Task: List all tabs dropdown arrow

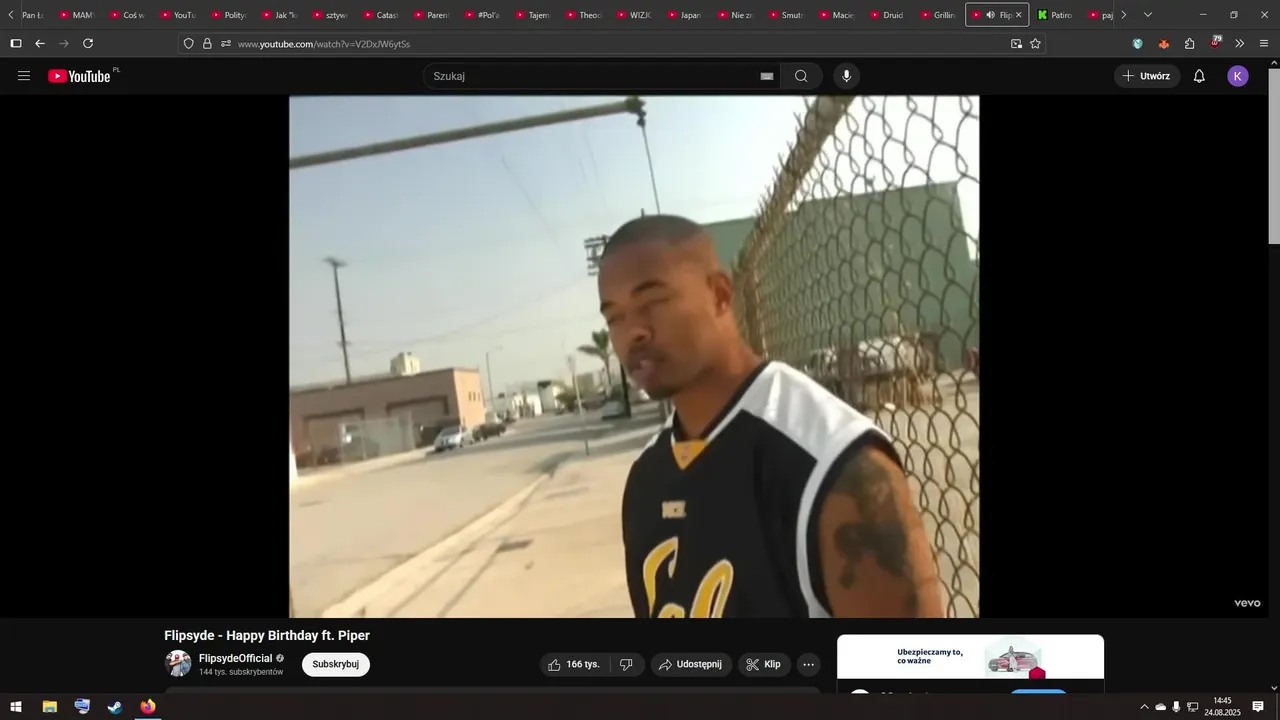Action: 1147,15
